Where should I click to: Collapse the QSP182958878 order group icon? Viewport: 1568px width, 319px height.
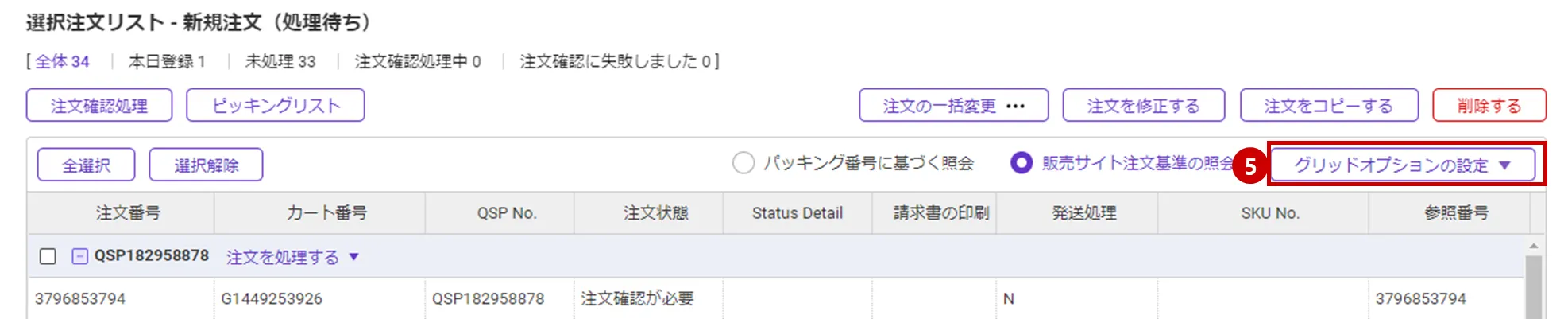[79, 256]
